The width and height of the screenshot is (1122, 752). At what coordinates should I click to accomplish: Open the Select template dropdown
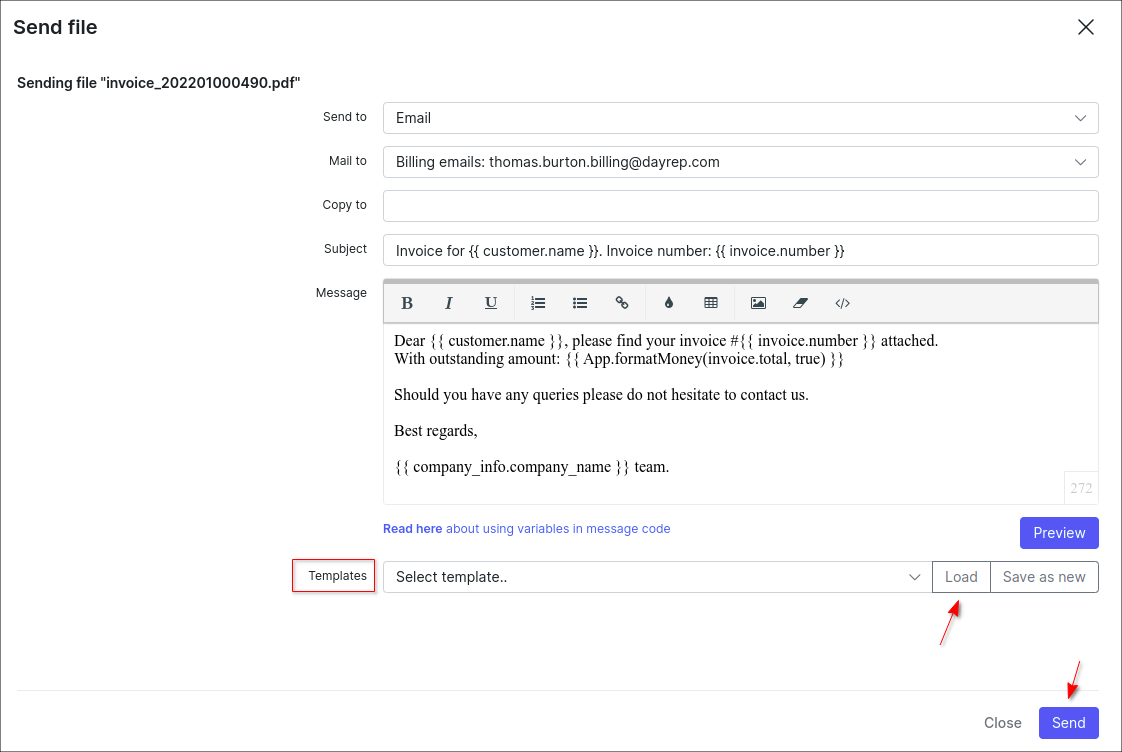coord(657,577)
